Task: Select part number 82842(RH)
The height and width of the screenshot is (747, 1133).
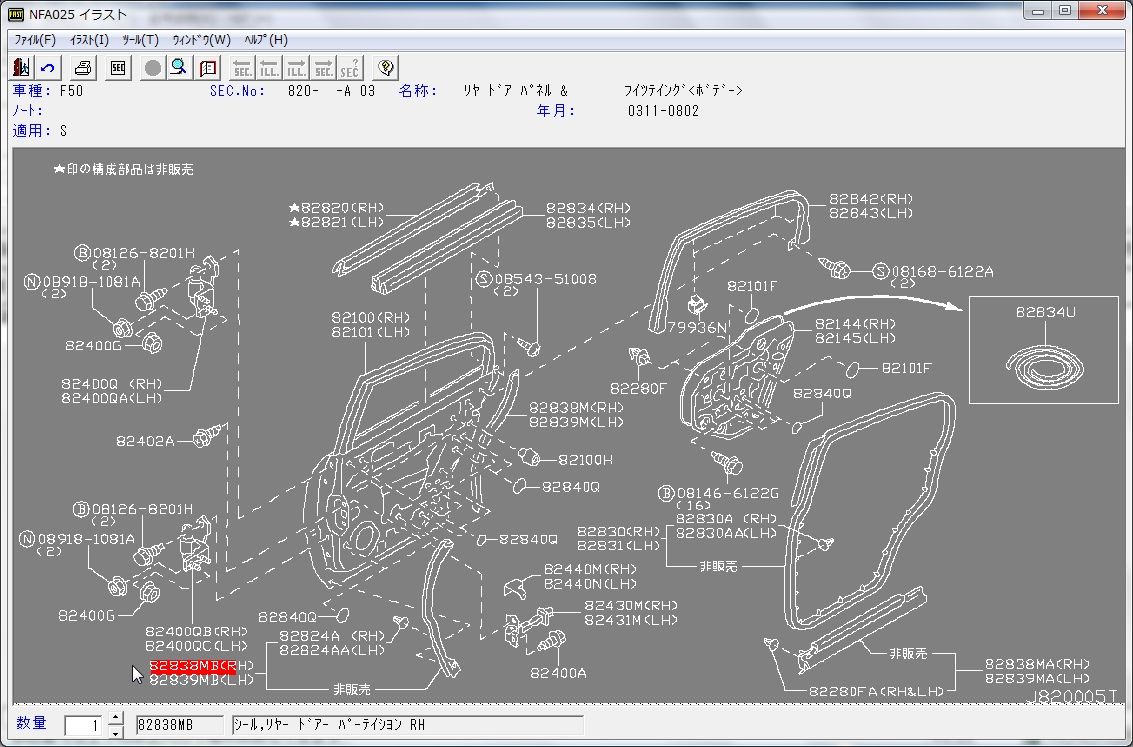Action: [x=871, y=199]
